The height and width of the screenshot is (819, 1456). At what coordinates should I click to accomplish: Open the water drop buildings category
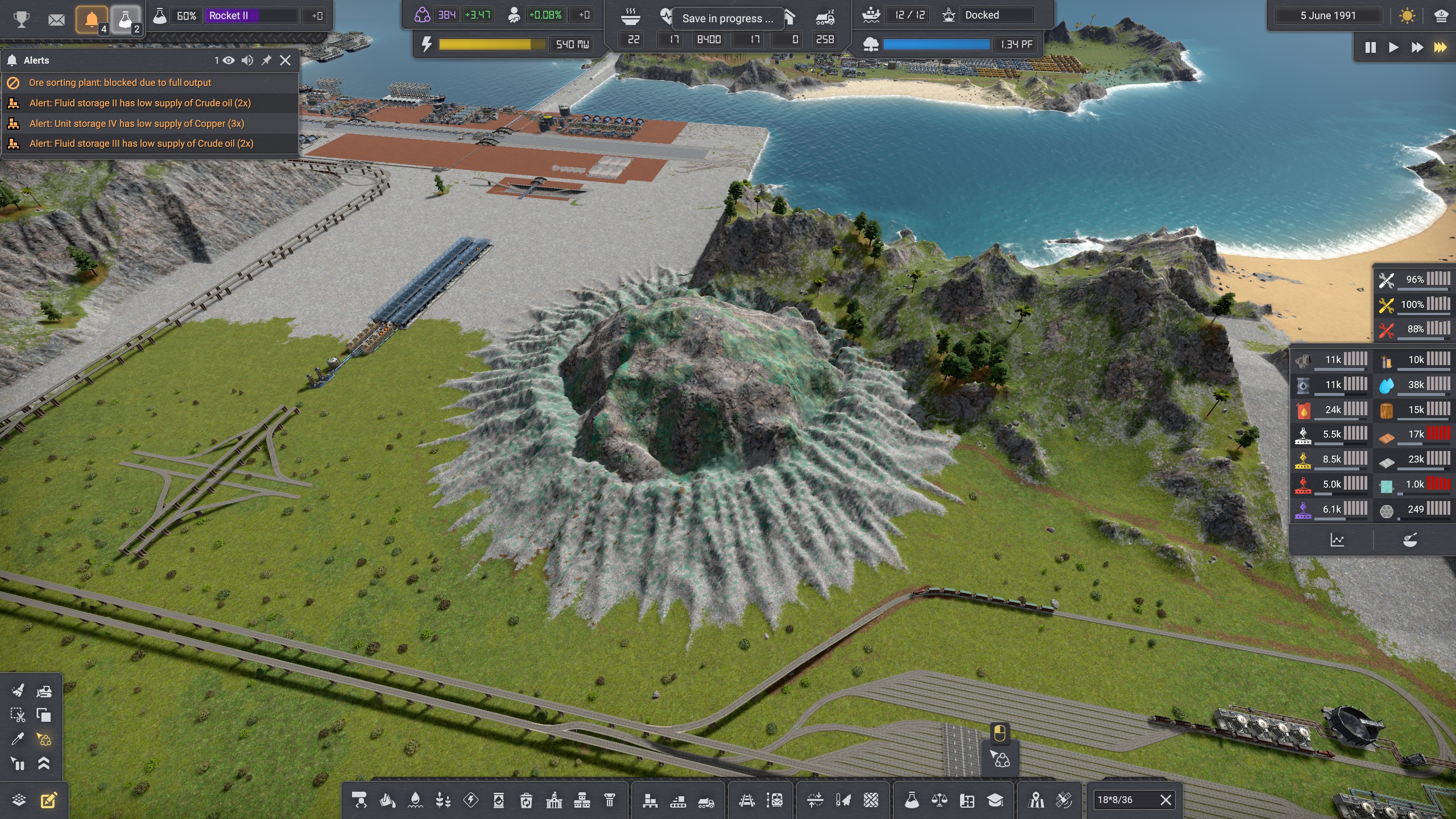(x=415, y=801)
